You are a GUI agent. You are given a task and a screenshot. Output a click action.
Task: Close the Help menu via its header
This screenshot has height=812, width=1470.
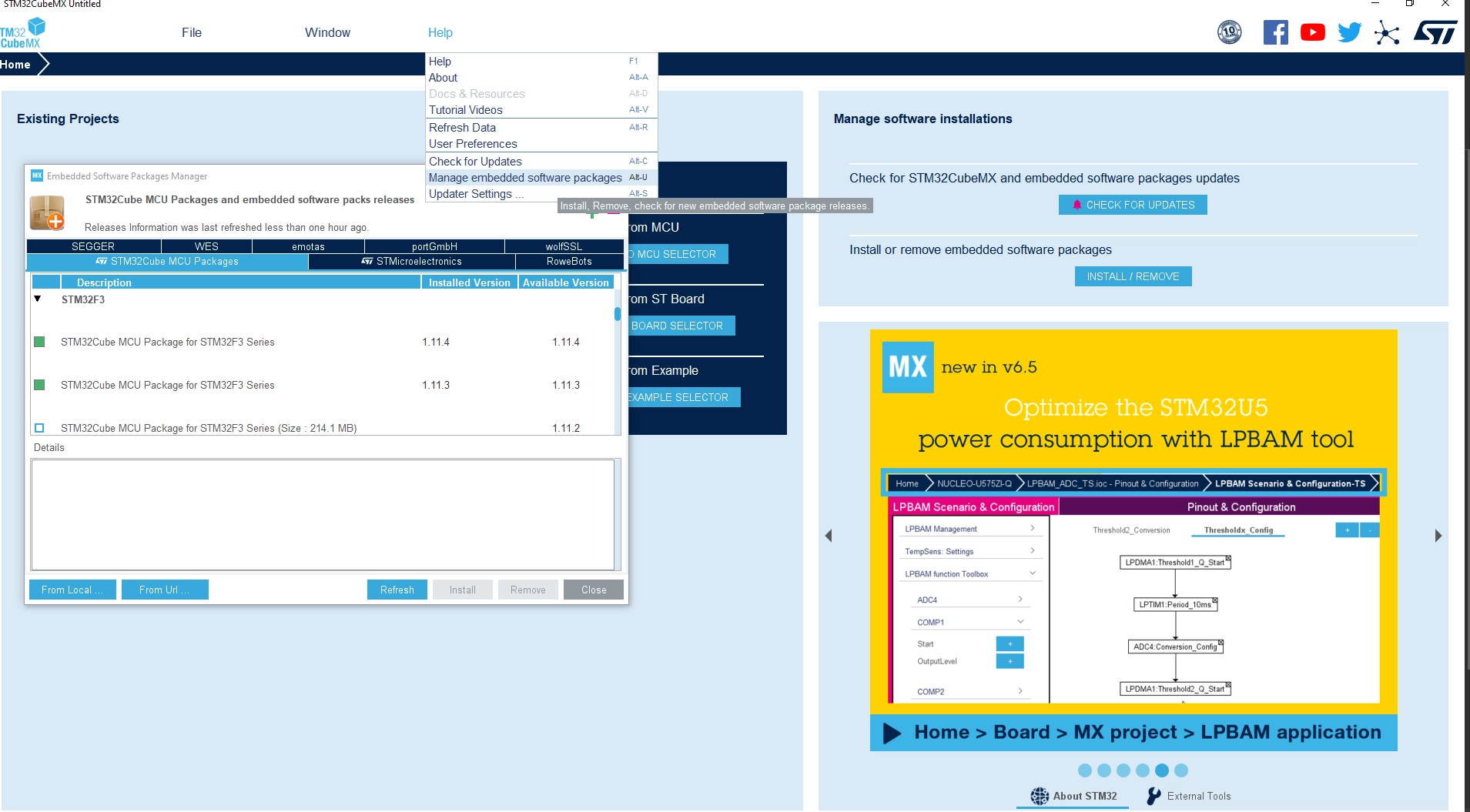440,32
